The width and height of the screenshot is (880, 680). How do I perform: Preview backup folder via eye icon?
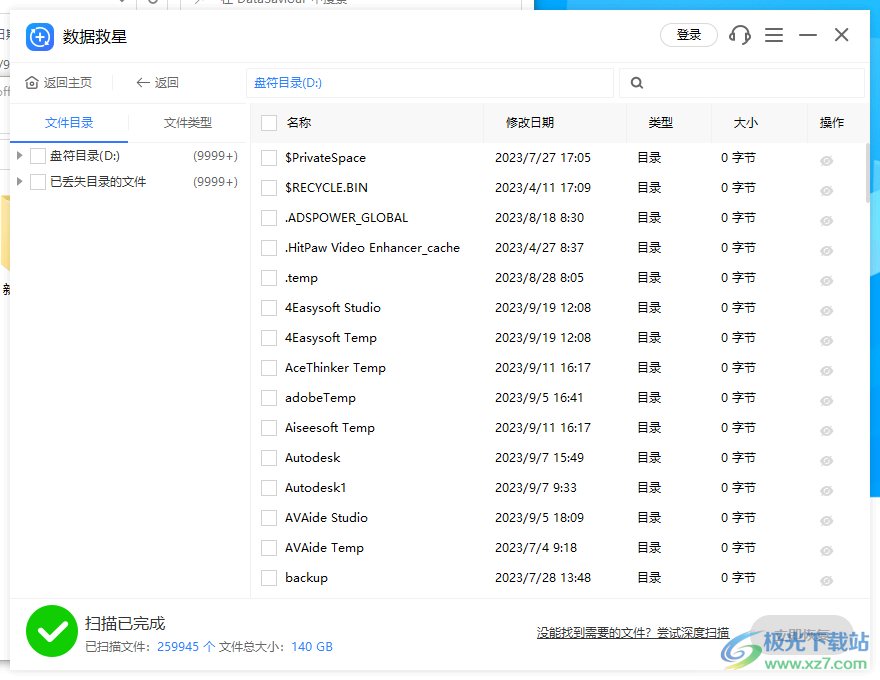tap(826, 580)
